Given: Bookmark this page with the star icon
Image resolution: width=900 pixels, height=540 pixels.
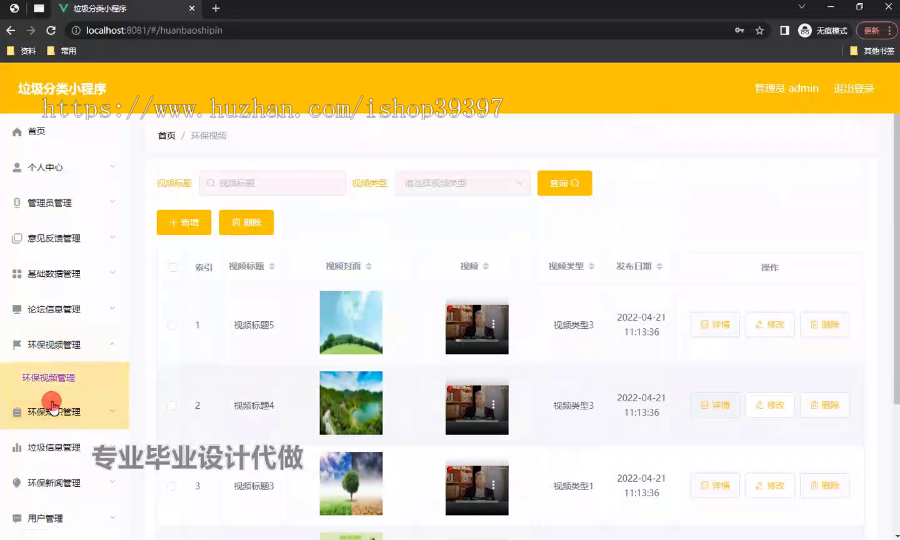Looking at the screenshot, I should point(759,30).
